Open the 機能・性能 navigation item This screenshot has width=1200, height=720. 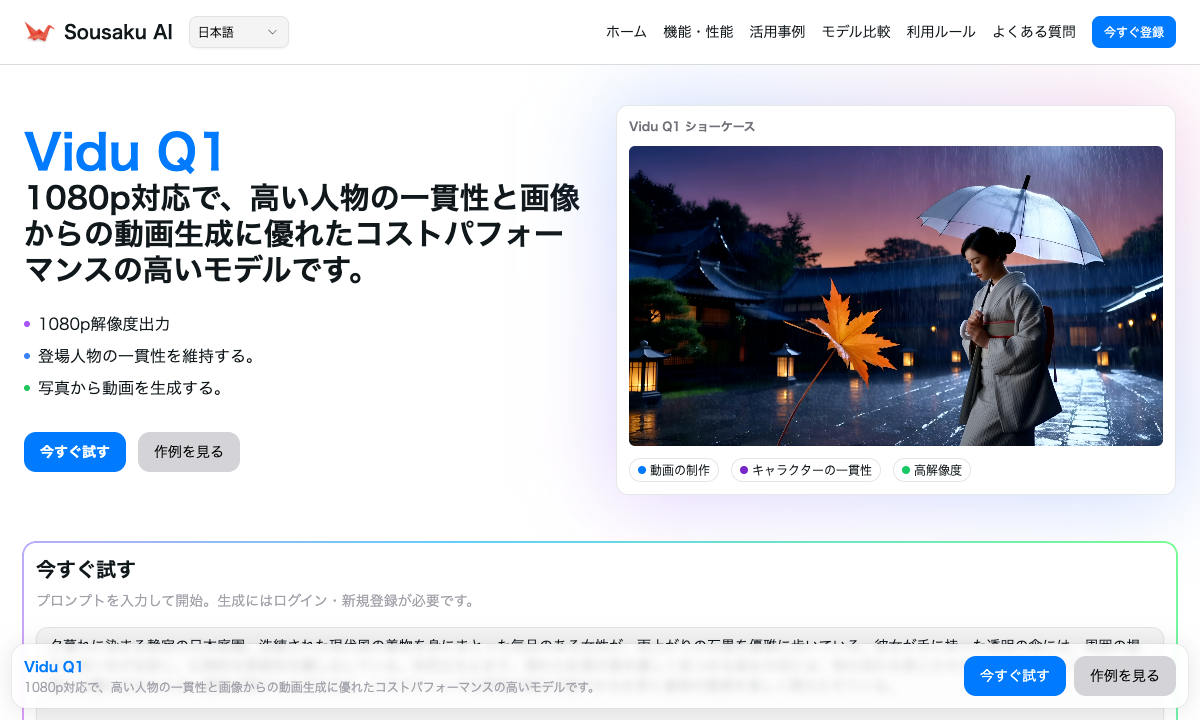click(698, 31)
